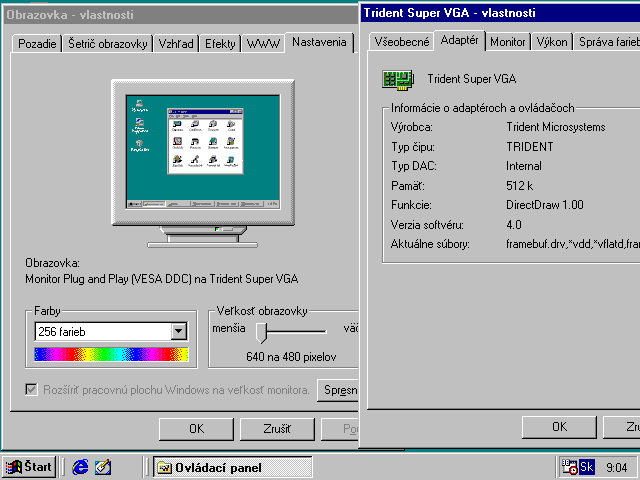
Task: Click the Trident Super VGA adapter card icon
Action: [398, 80]
